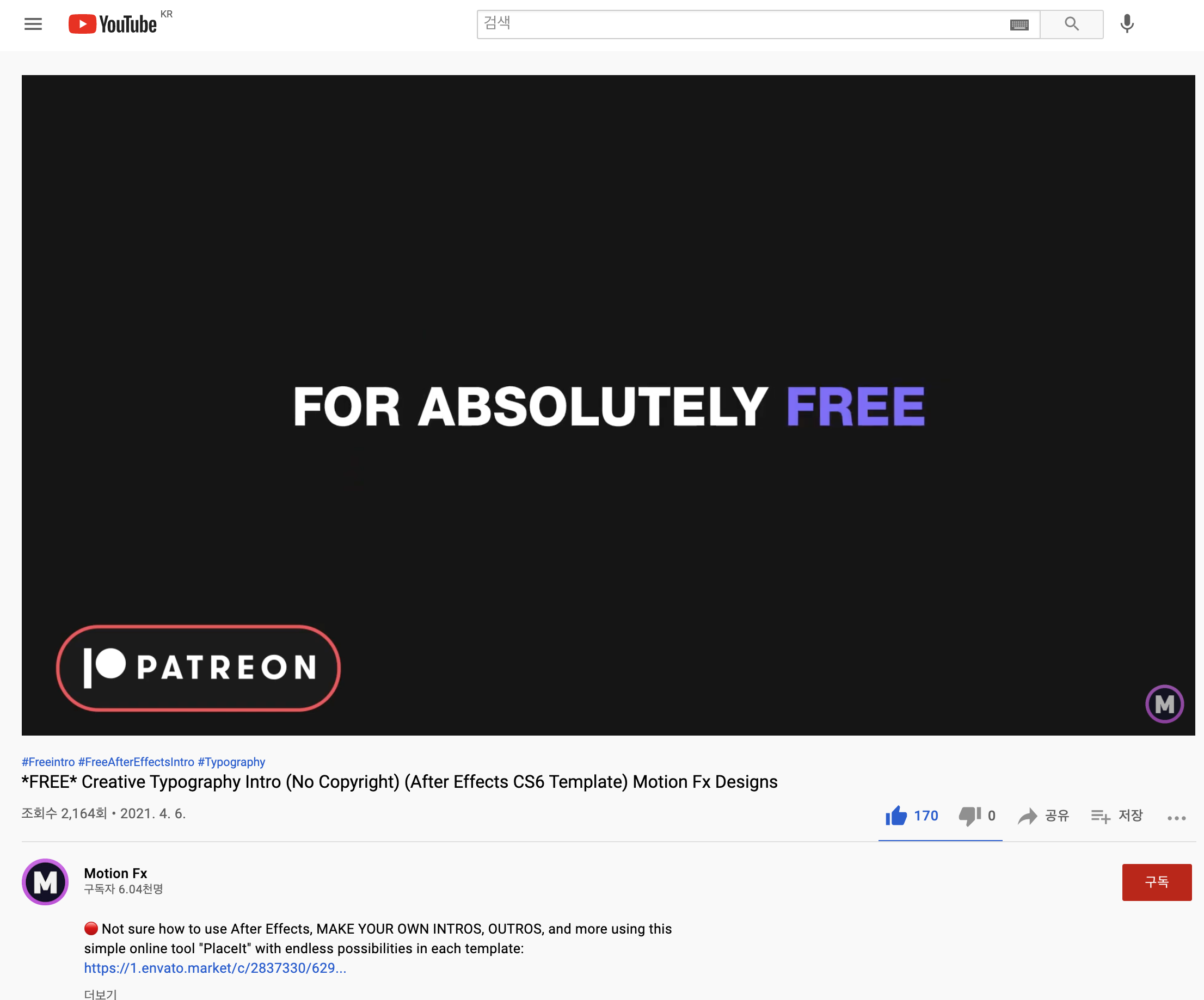The height and width of the screenshot is (1000, 1204).
Task: Open the on-screen keyboard icon
Action: tap(1019, 24)
